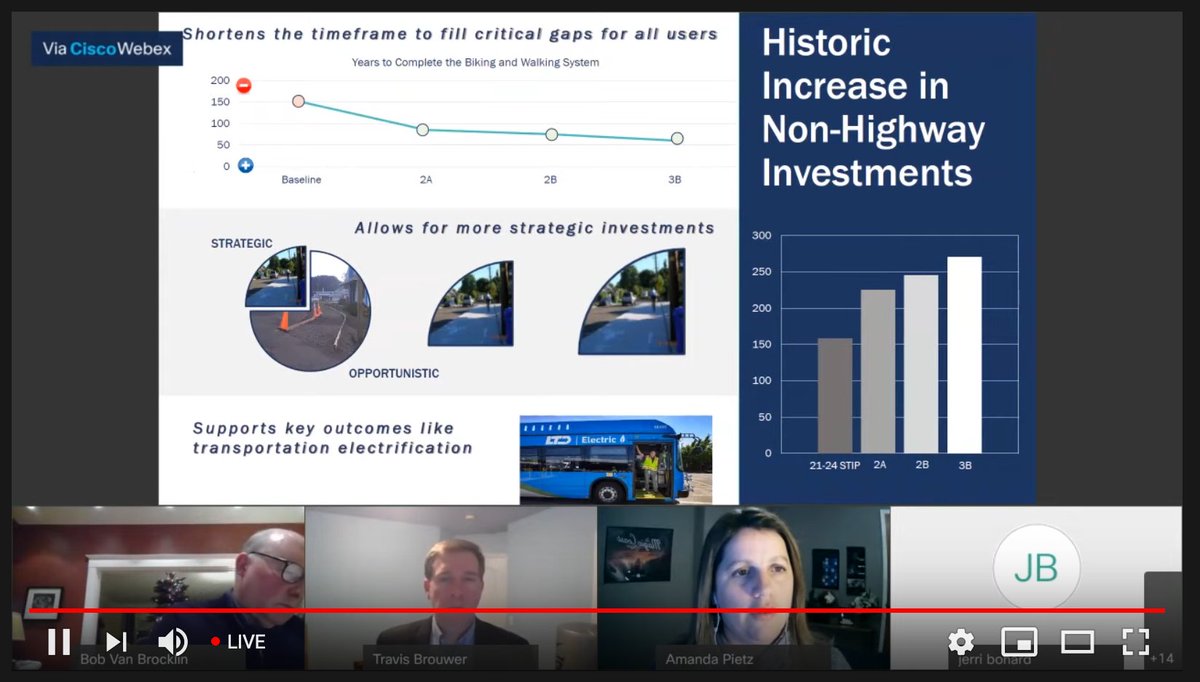
Task: Open the CiscoWebex link overlay
Action: 106,48
